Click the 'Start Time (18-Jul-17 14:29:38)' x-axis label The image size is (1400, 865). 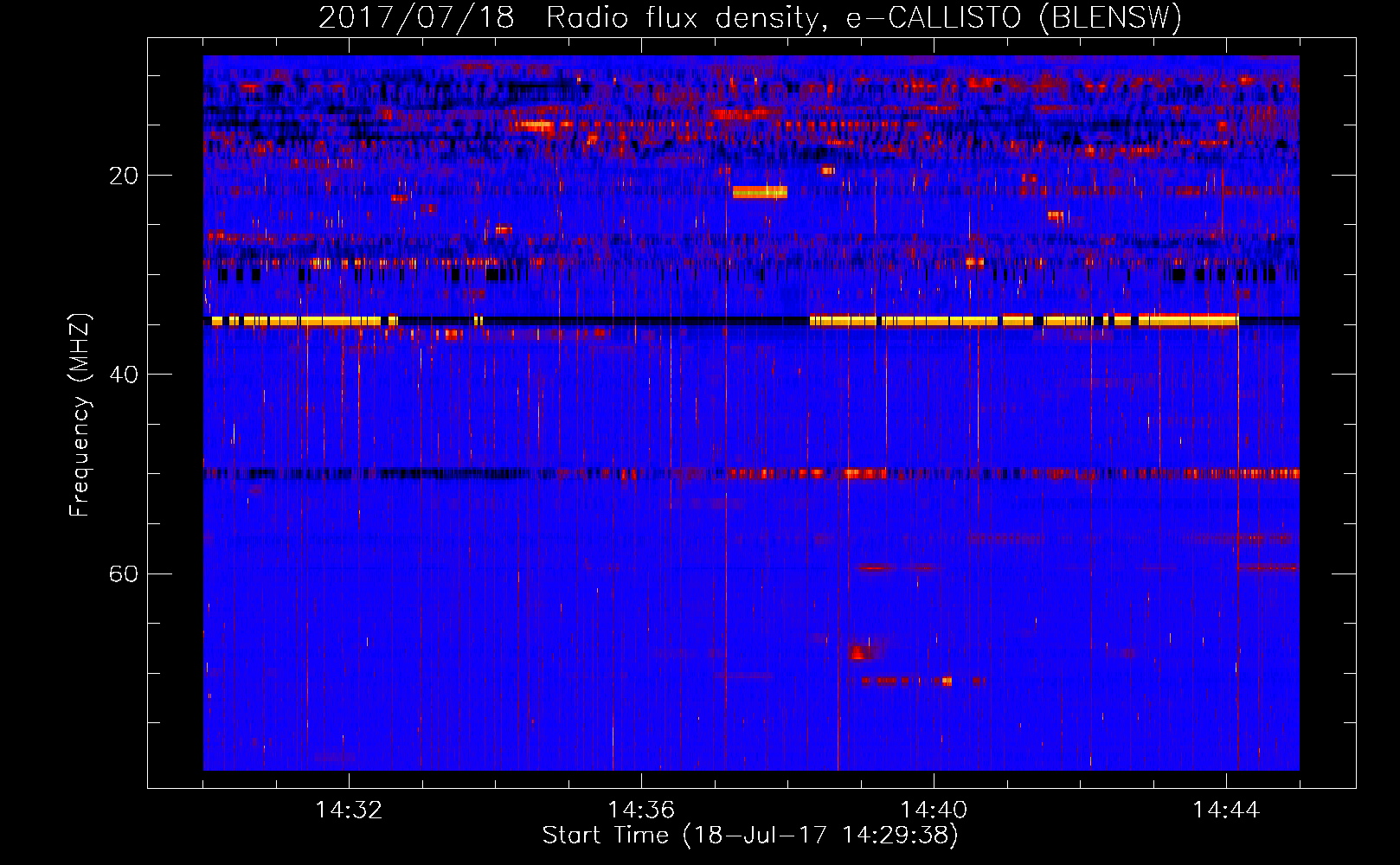tap(750, 835)
